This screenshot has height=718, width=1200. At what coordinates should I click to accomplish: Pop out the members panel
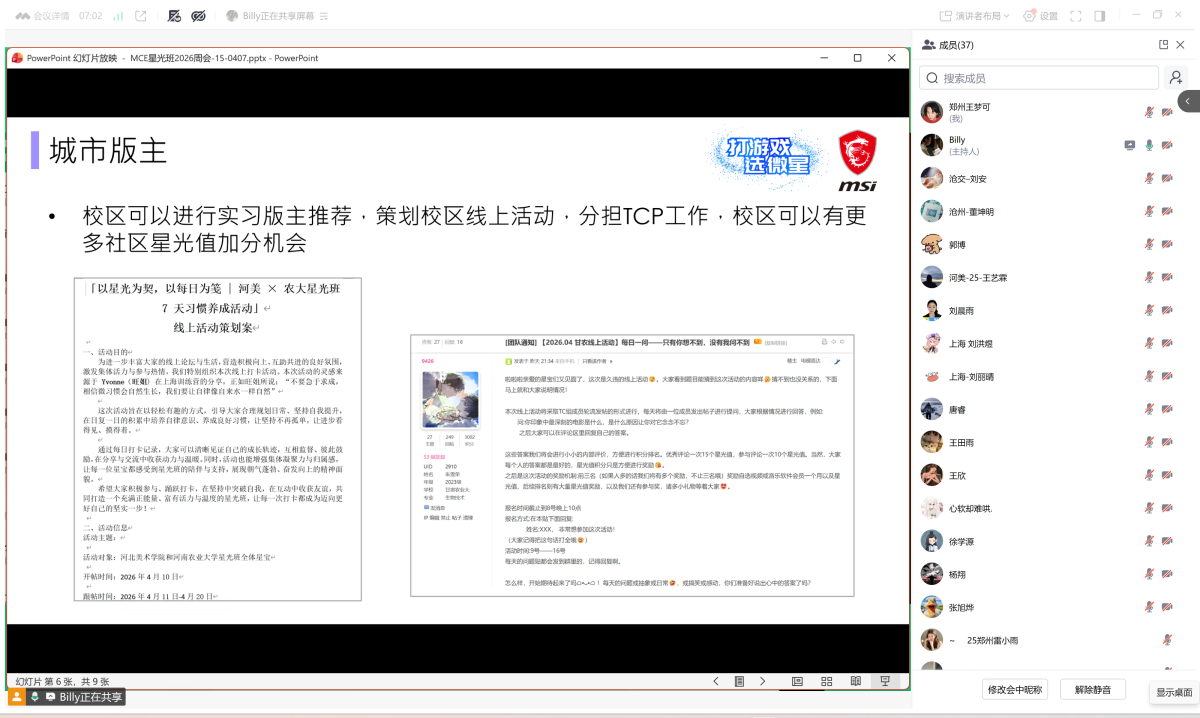(x=1163, y=45)
